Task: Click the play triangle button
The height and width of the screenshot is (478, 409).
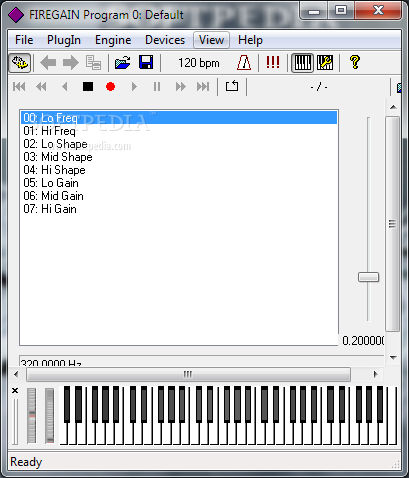Action: pos(134,87)
